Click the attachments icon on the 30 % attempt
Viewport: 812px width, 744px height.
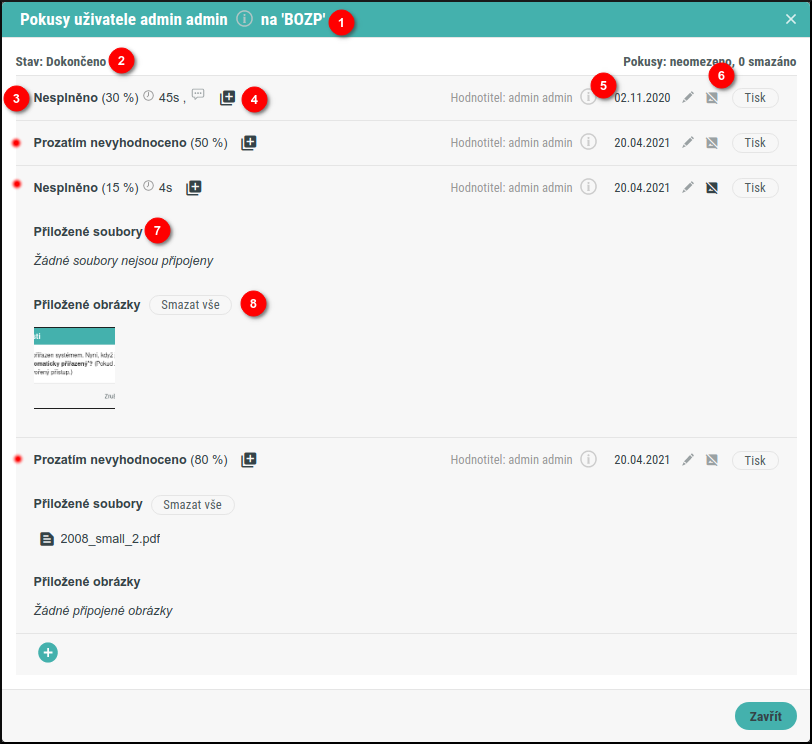click(x=228, y=98)
